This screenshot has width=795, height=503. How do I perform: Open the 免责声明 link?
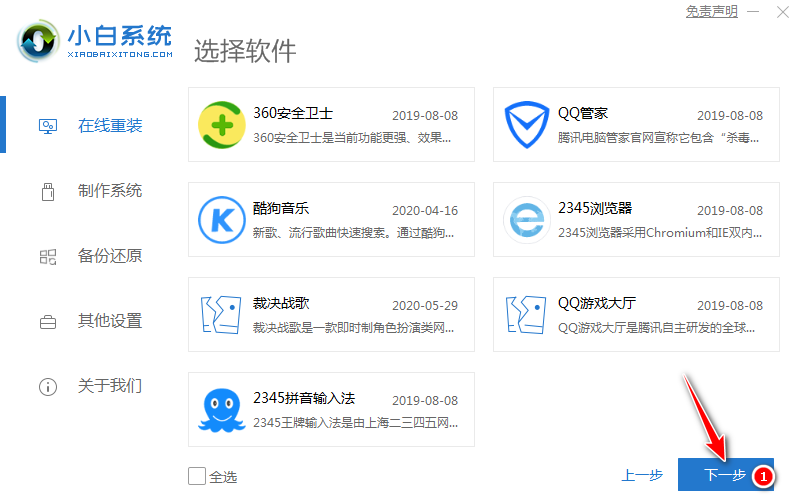[x=711, y=12]
